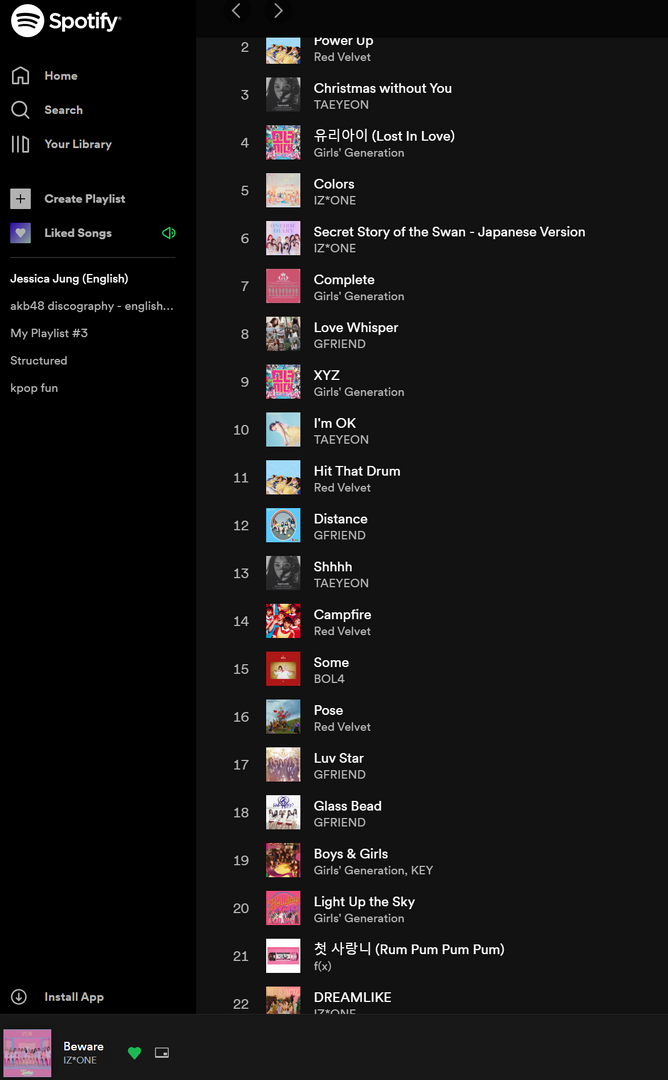Go forward with the right arrow
668x1080 pixels.
click(278, 10)
